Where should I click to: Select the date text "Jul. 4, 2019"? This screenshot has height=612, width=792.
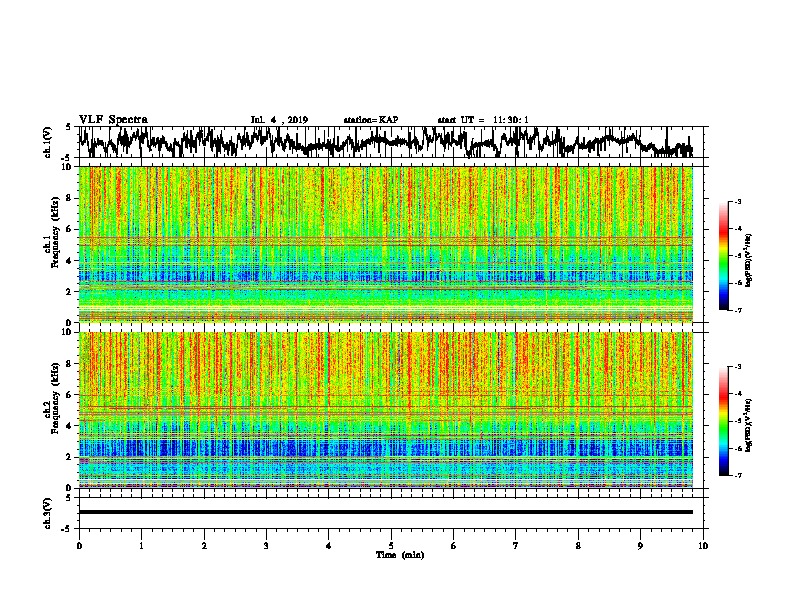[279, 120]
